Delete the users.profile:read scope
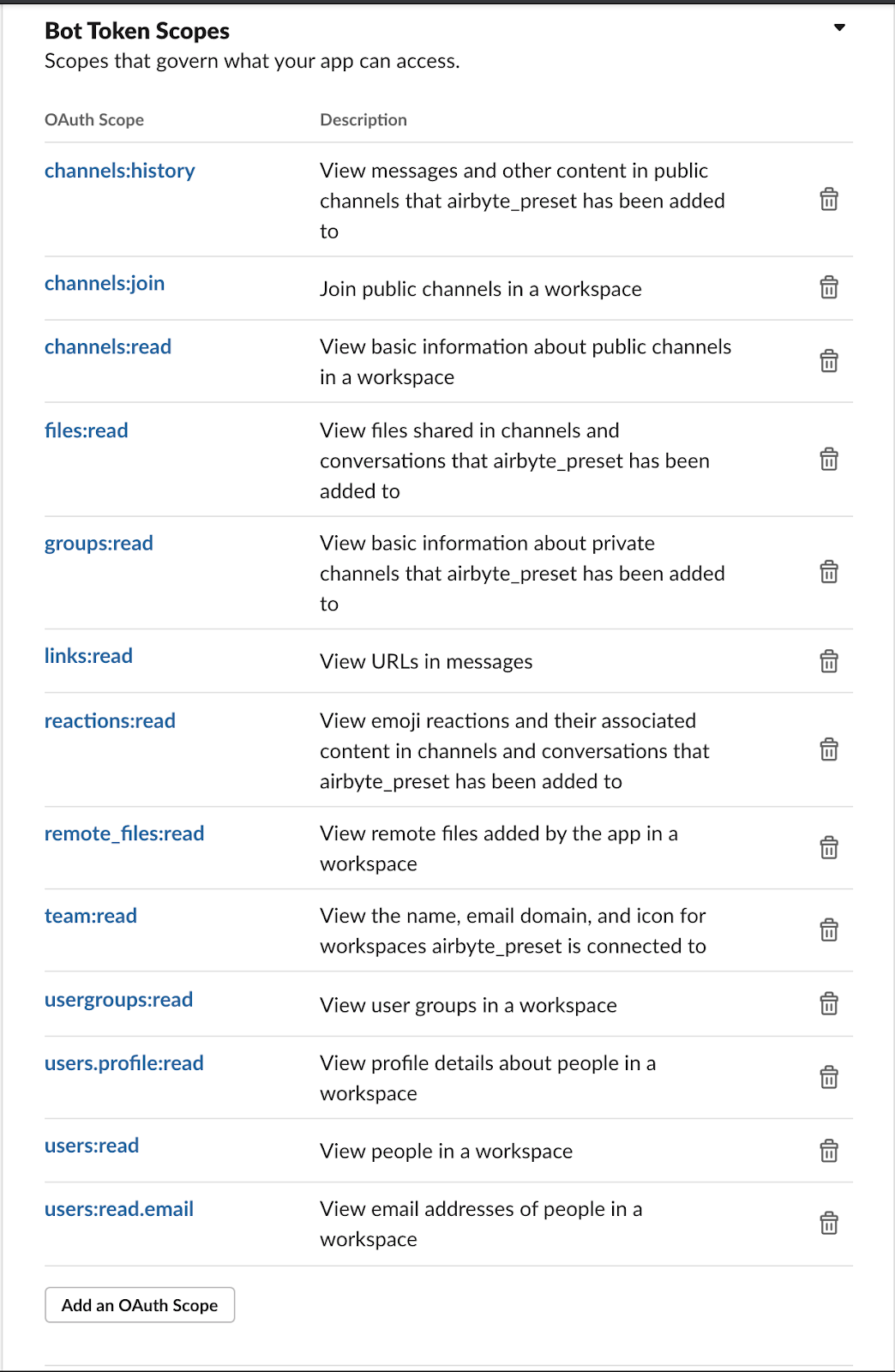This screenshot has width=895, height=1372. tap(829, 1077)
